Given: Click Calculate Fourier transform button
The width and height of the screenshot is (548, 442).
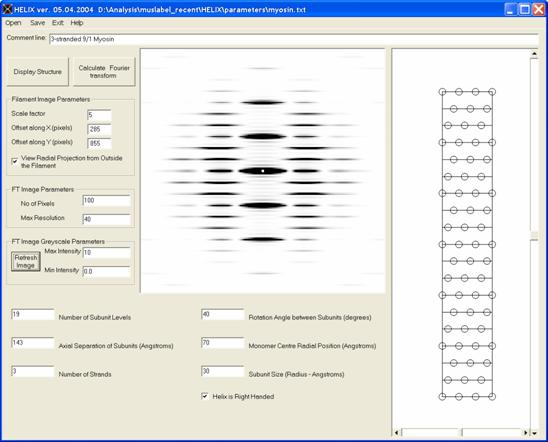Looking at the screenshot, I should [x=104, y=72].
